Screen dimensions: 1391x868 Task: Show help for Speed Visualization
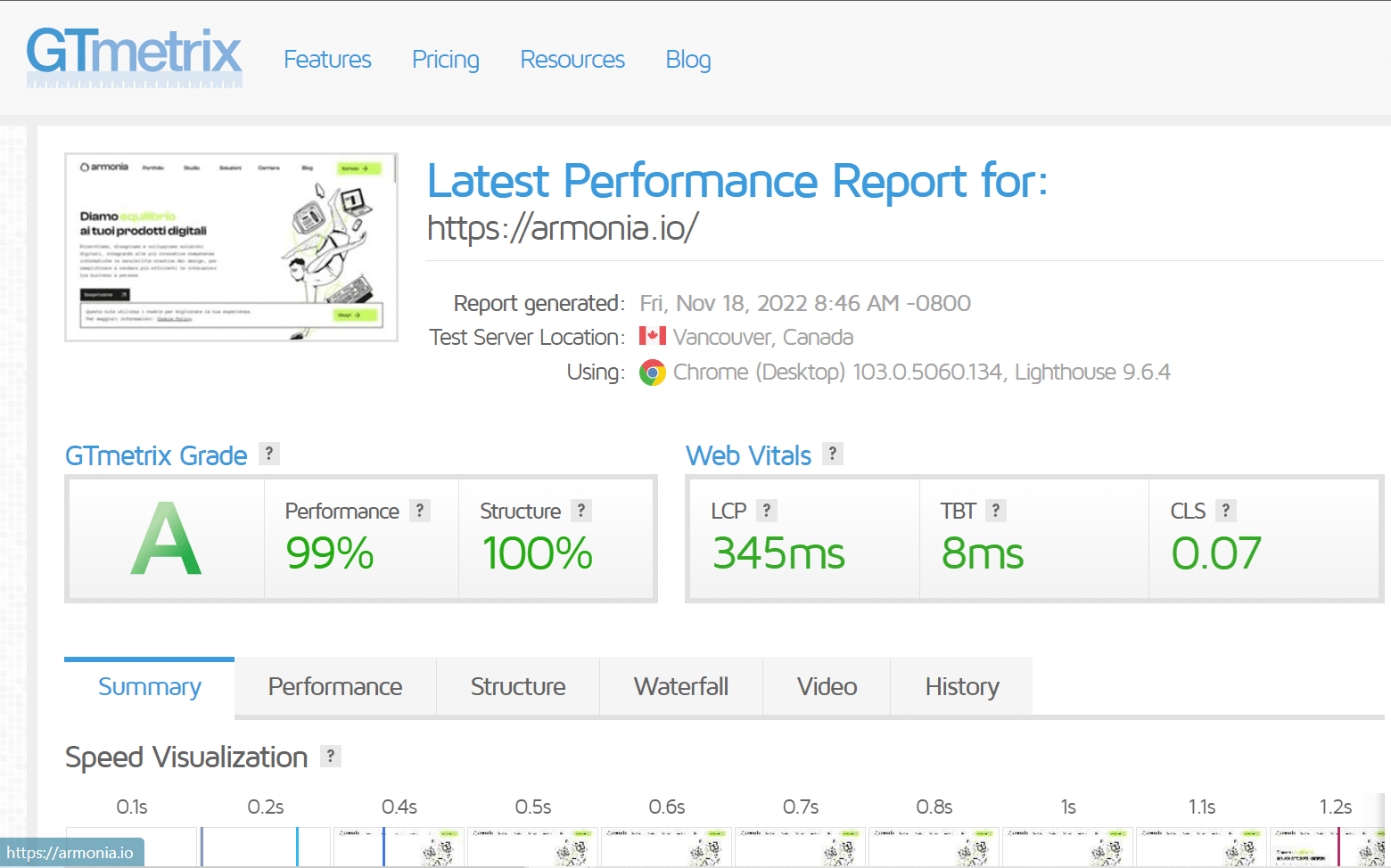[x=331, y=757]
